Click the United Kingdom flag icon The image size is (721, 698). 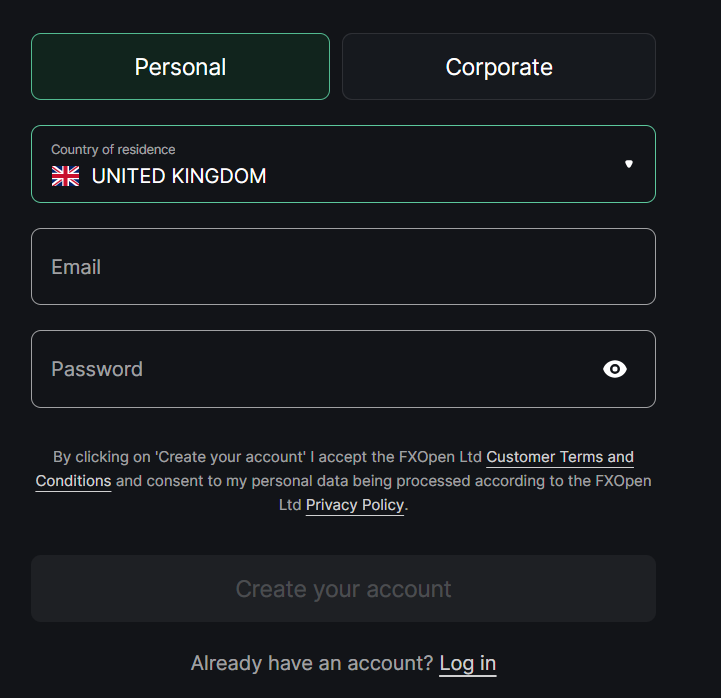(66, 177)
